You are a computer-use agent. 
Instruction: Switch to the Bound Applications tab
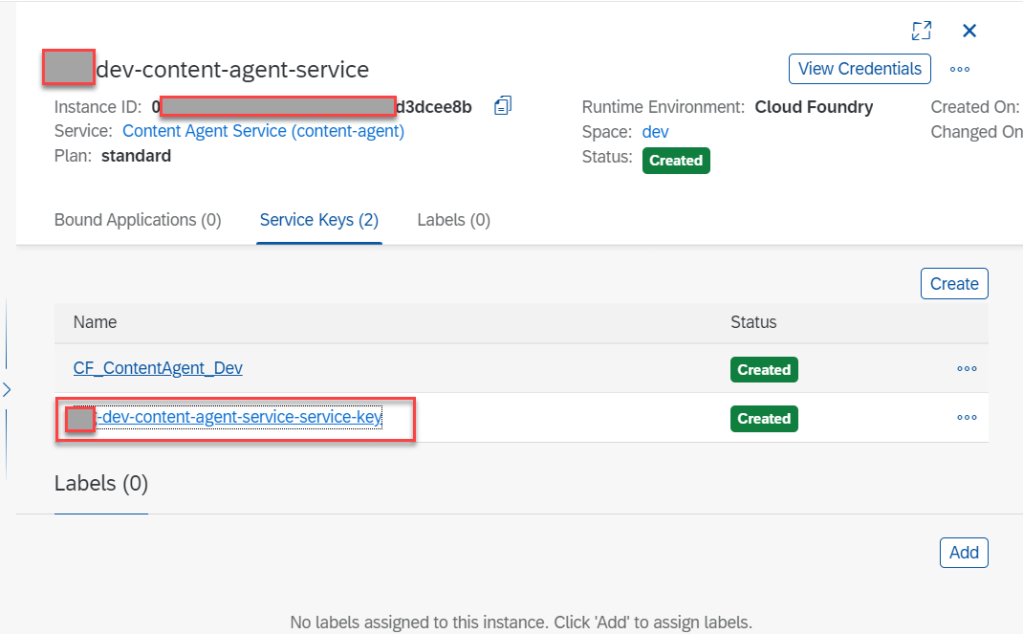(x=137, y=220)
